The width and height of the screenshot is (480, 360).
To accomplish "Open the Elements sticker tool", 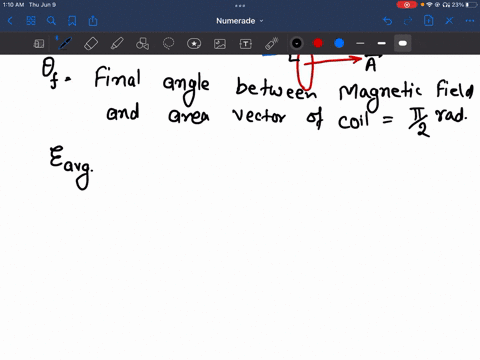I will [x=194, y=44].
